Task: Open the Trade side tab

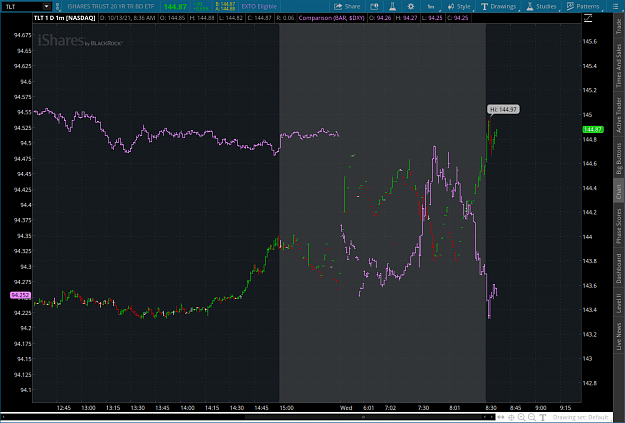Action: tap(618, 26)
